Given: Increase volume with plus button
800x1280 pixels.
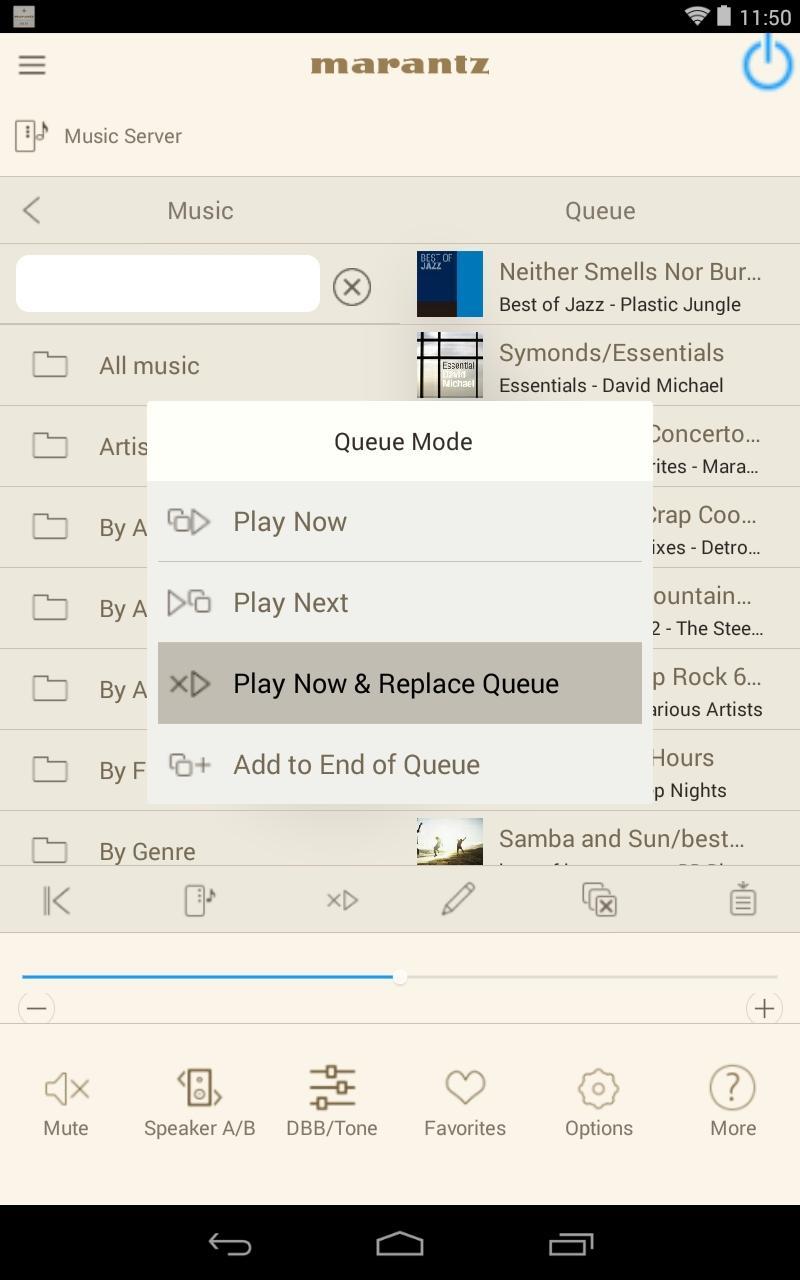Looking at the screenshot, I should pyautogui.click(x=764, y=1008).
